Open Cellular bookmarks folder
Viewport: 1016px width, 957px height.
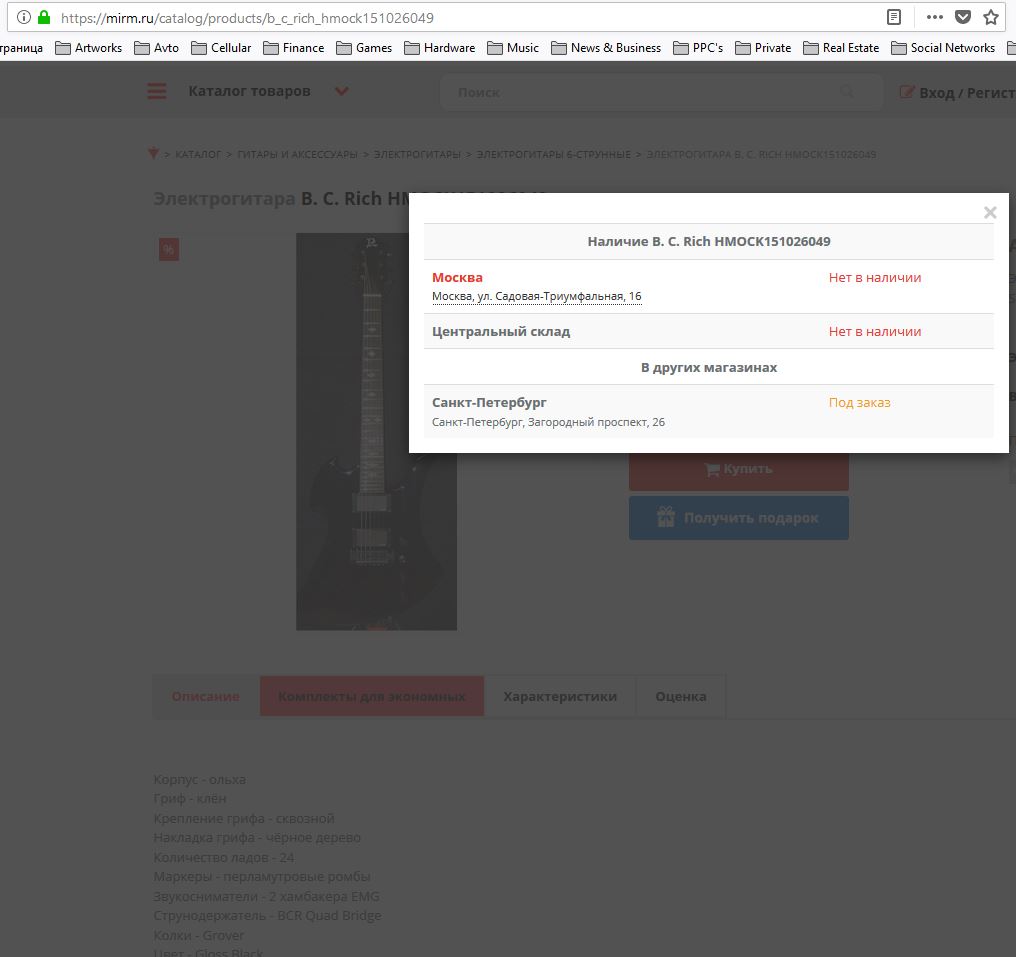click(x=221, y=48)
